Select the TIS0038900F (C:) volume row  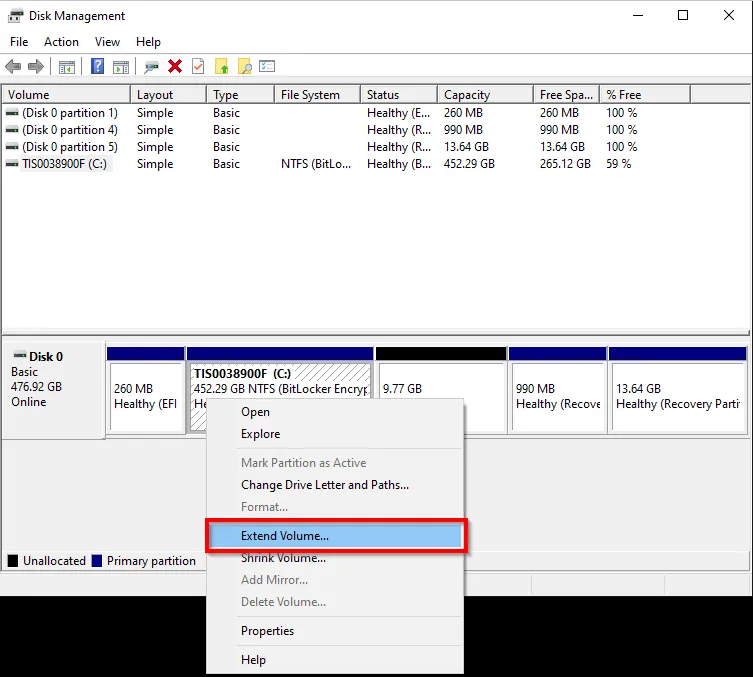346,164
